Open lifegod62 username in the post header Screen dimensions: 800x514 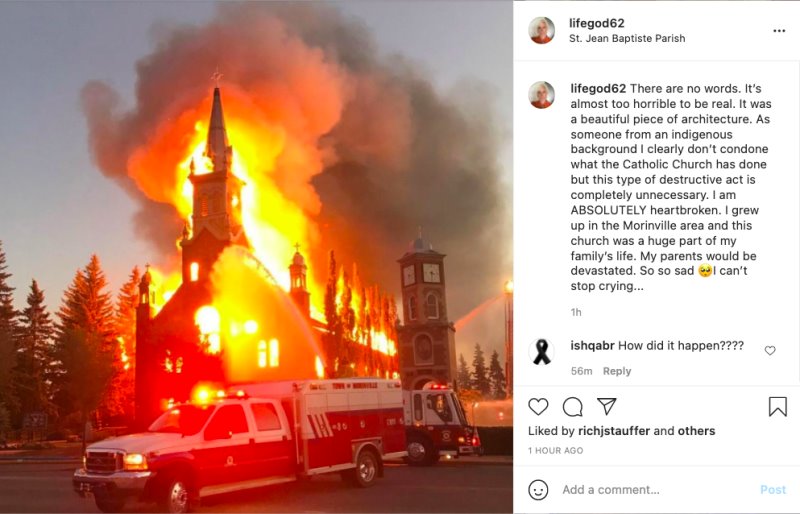[x=596, y=23]
